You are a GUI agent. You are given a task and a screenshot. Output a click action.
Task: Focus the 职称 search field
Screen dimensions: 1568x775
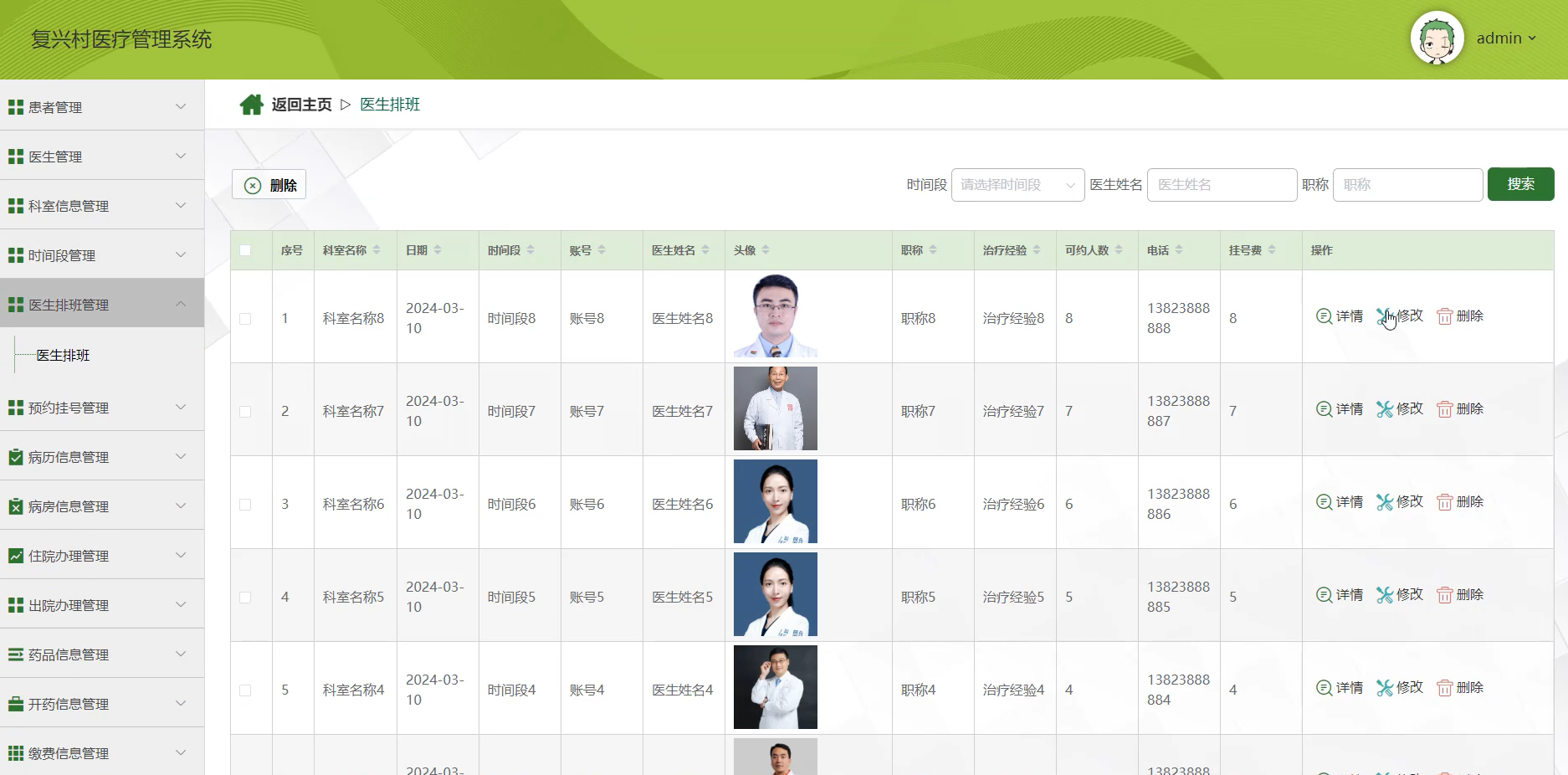(1407, 185)
